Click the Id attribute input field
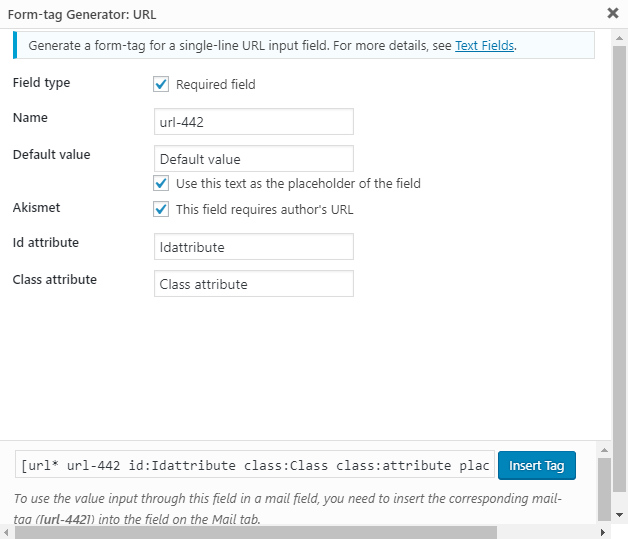This screenshot has width=628, height=539. (253, 246)
